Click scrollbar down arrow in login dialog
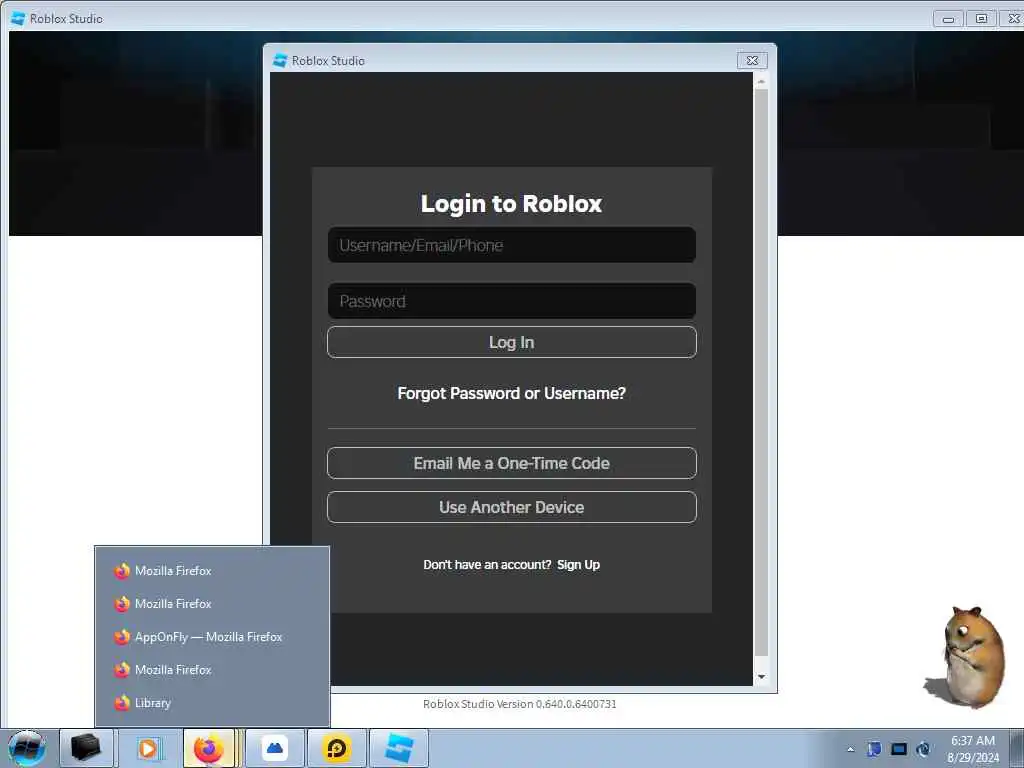Viewport: 1024px width, 768px height. click(x=761, y=677)
